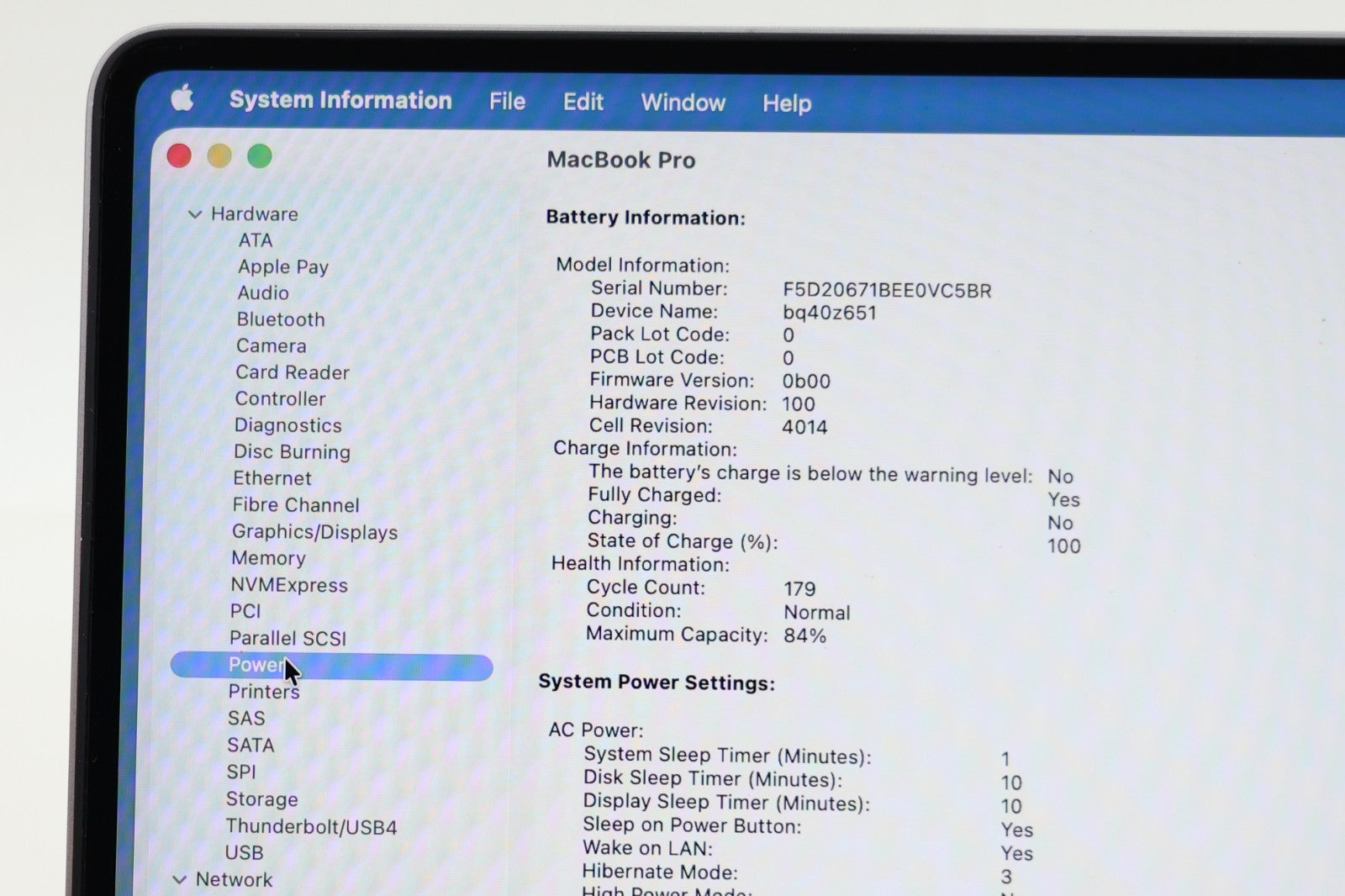Select Graphics/Displays in the hardware list

tap(314, 532)
